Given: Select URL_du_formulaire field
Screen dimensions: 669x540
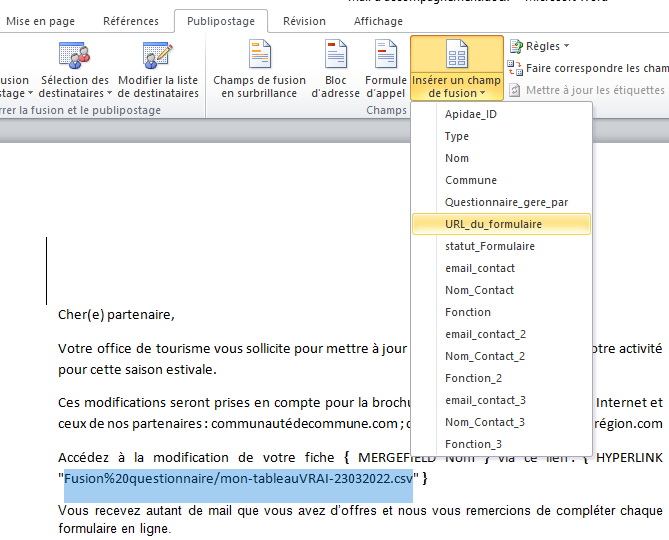Looking at the screenshot, I should 501,224.
